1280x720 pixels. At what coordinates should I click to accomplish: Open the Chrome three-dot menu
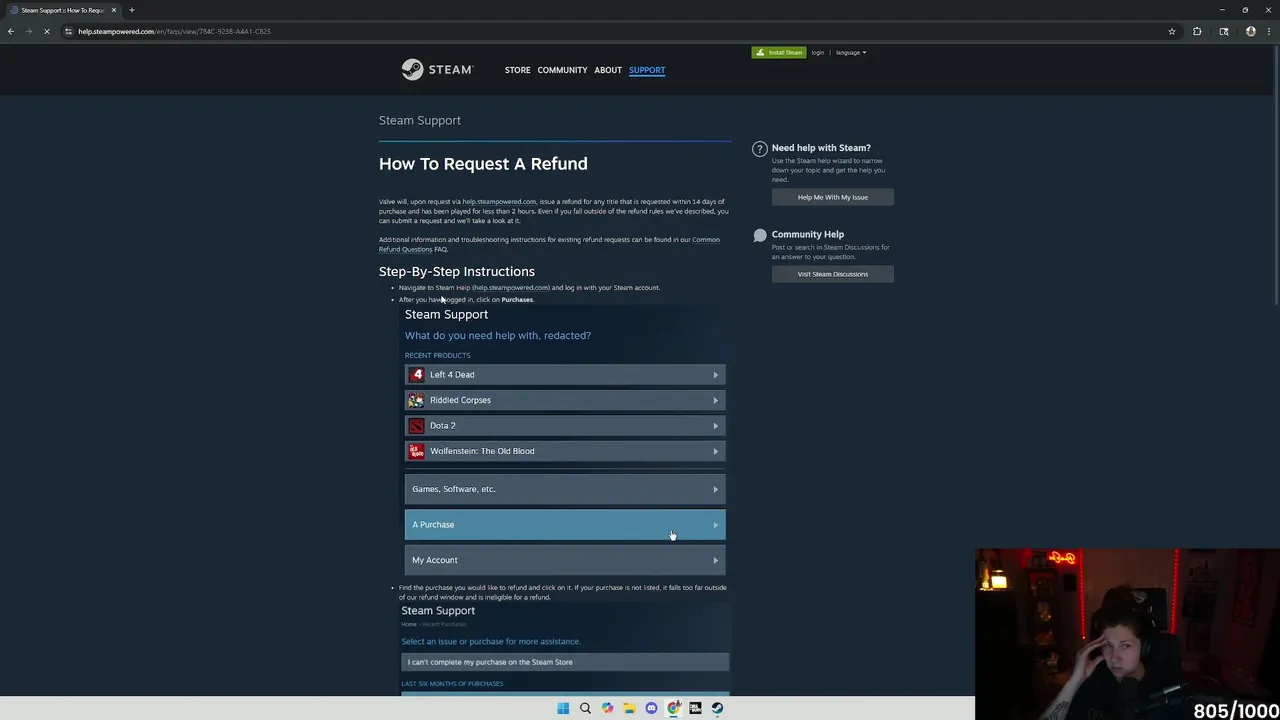pos(1268,31)
